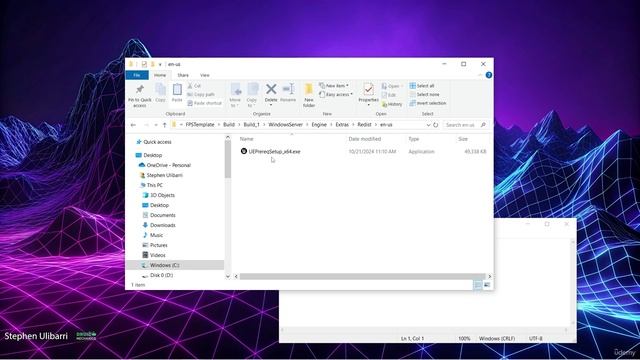
Task: Open the New item dropdown
Action: 334,86
